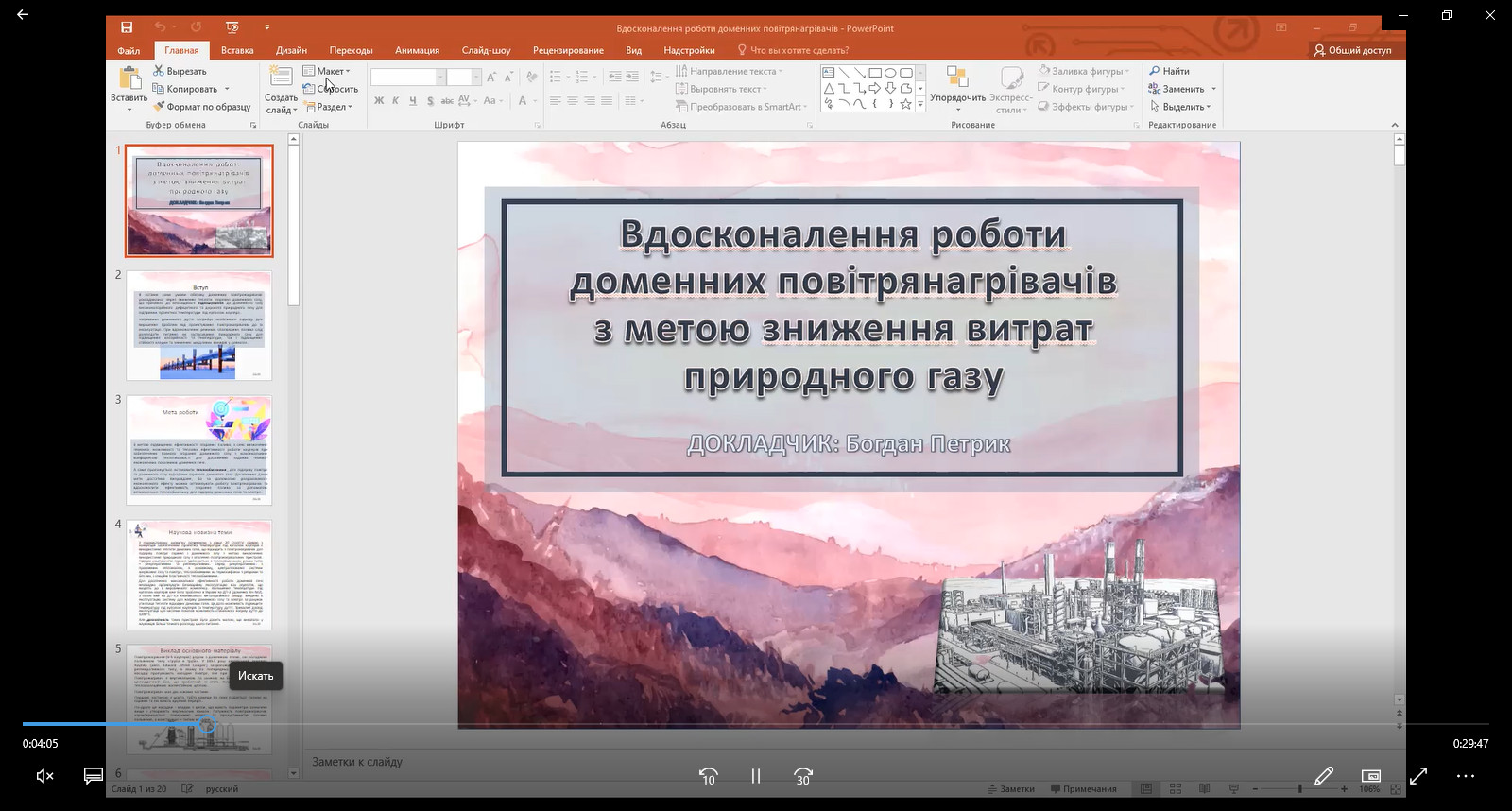Click the pen edit icon in player
Image resolution: width=1512 pixels, height=811 pixels.
pyautogui.click(x=1323, y=776)
